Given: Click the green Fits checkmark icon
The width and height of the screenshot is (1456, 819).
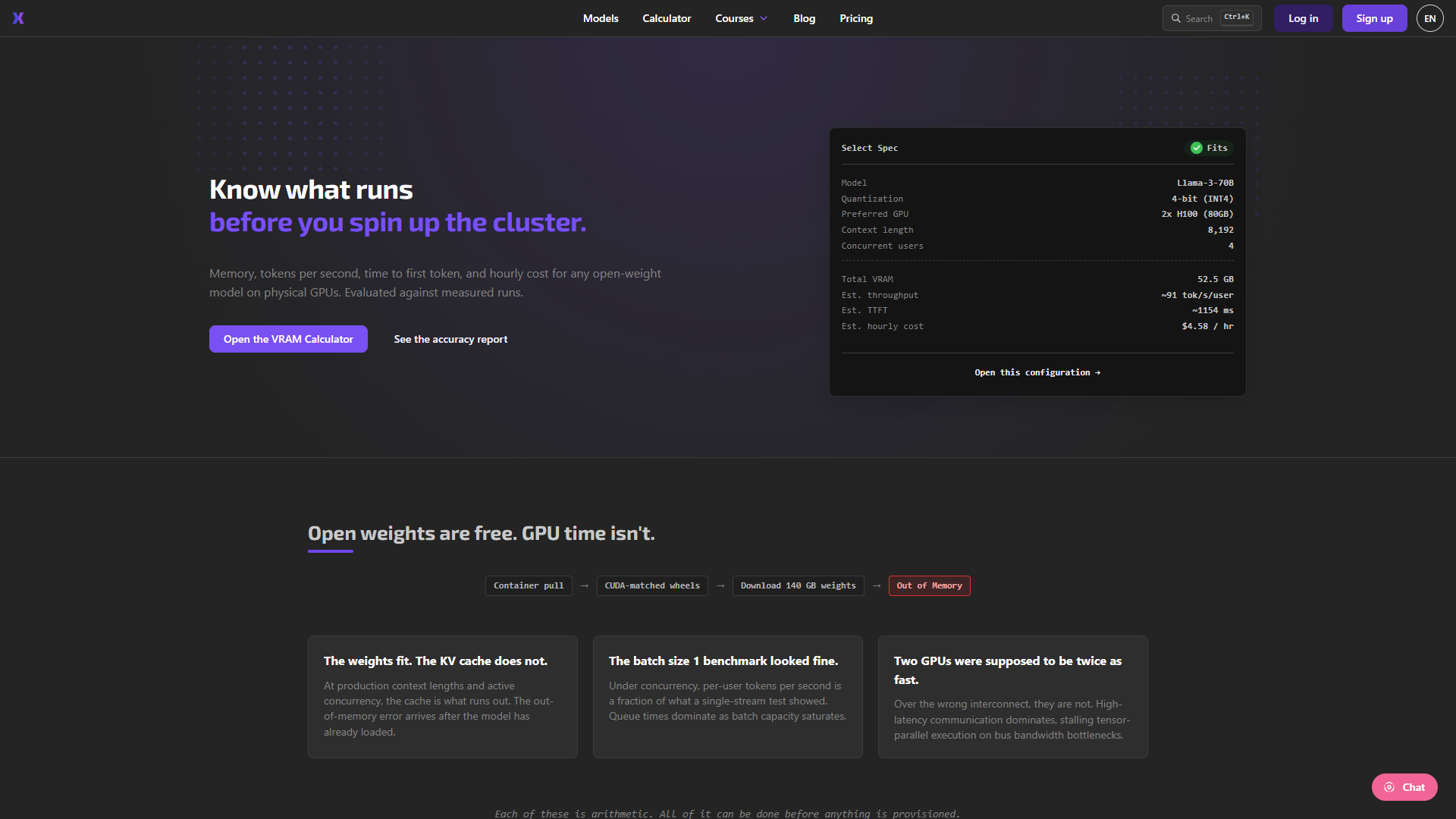Looking at the screenshot, I should click(x=1196, y=148).
